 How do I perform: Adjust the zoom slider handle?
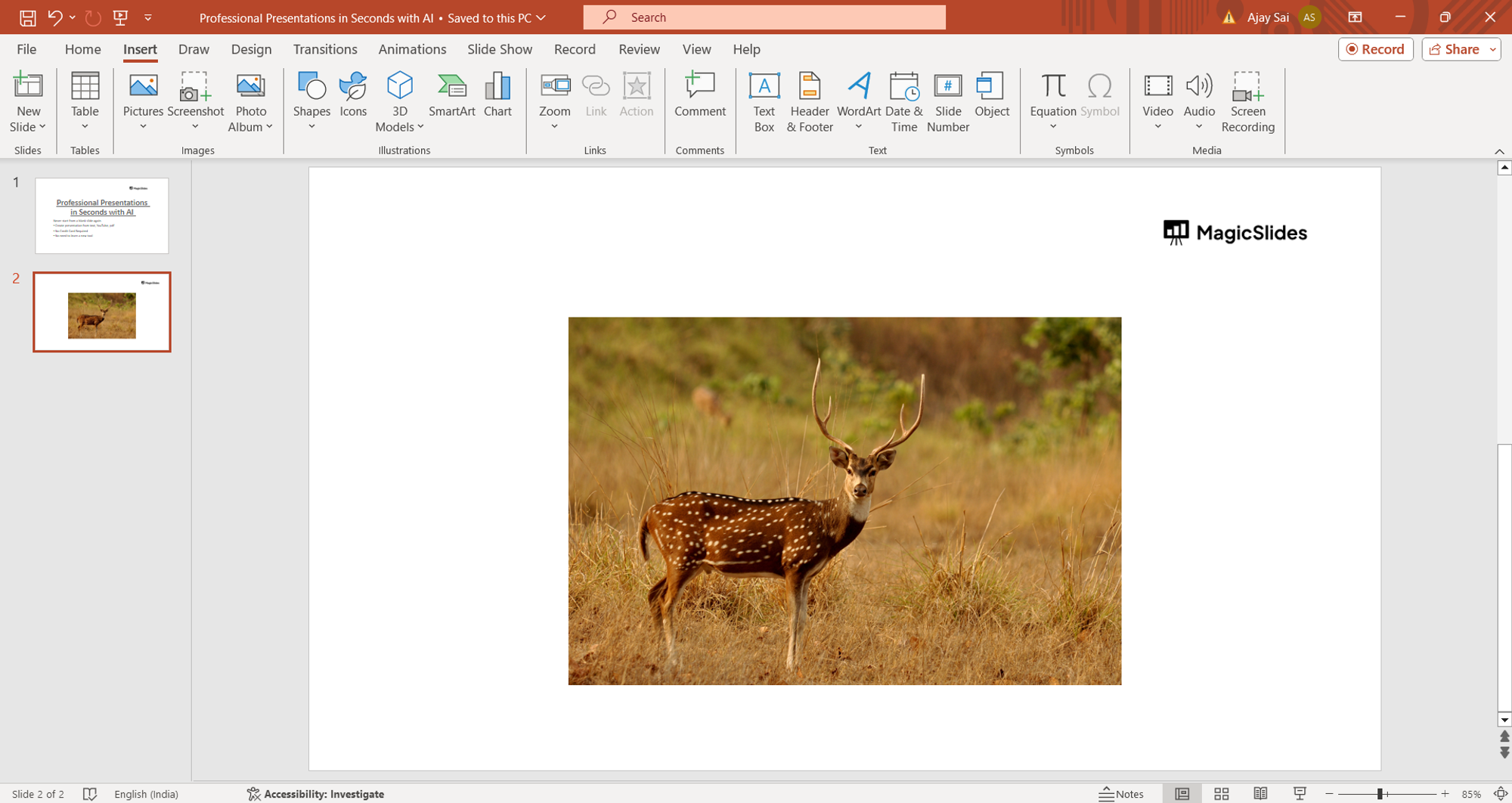pos(1380,794)
